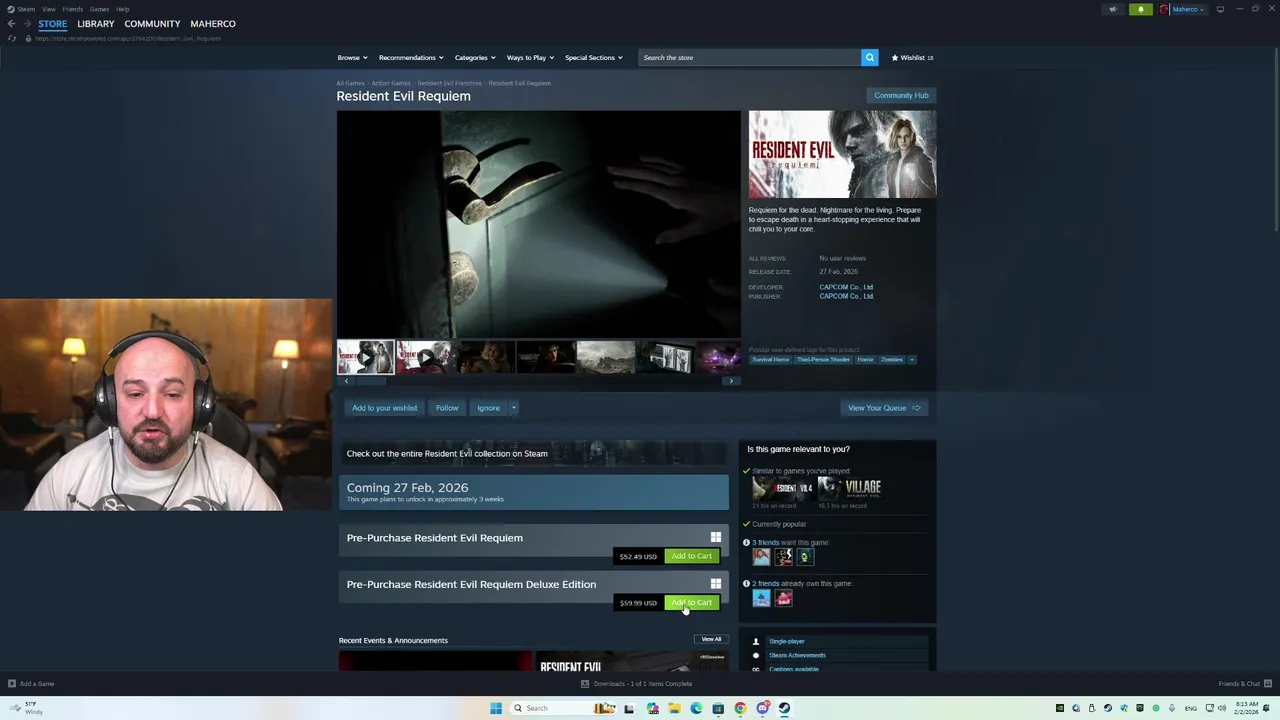Open Discord from taskbar
Viewport: 1280px width, 720px height.
click(762, 708)
